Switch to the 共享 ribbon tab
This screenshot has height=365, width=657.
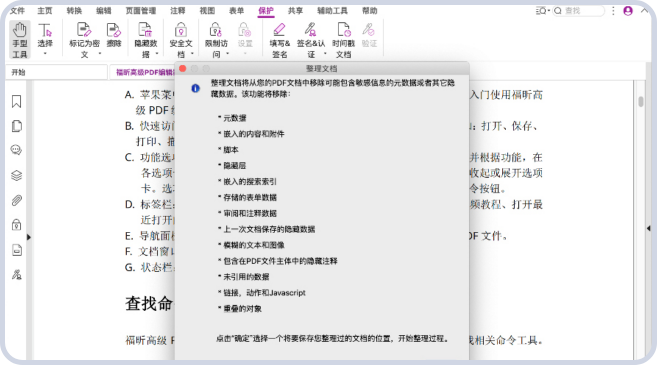point(295,11)
